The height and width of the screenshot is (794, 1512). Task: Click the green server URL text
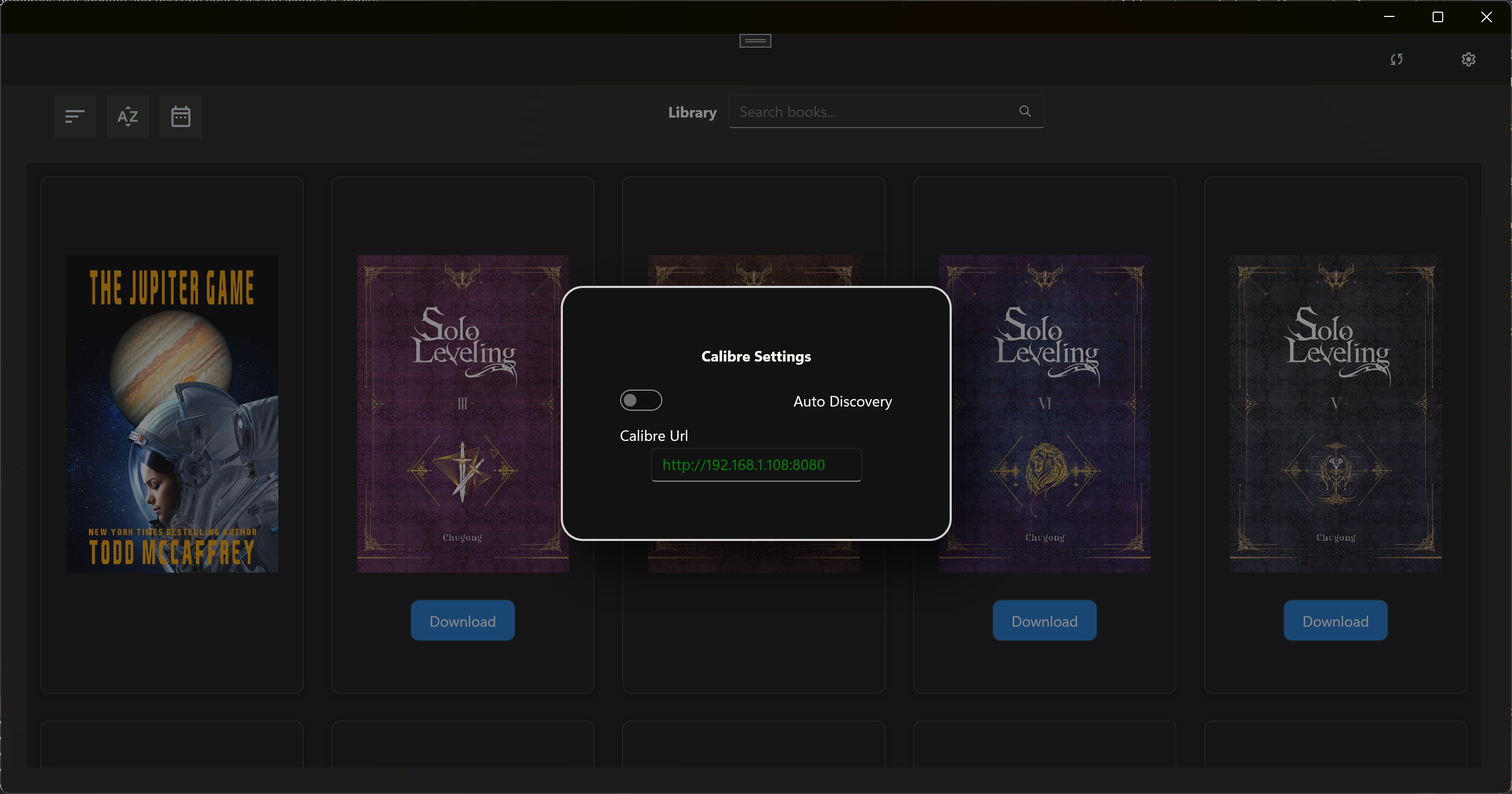pos(744,465)
